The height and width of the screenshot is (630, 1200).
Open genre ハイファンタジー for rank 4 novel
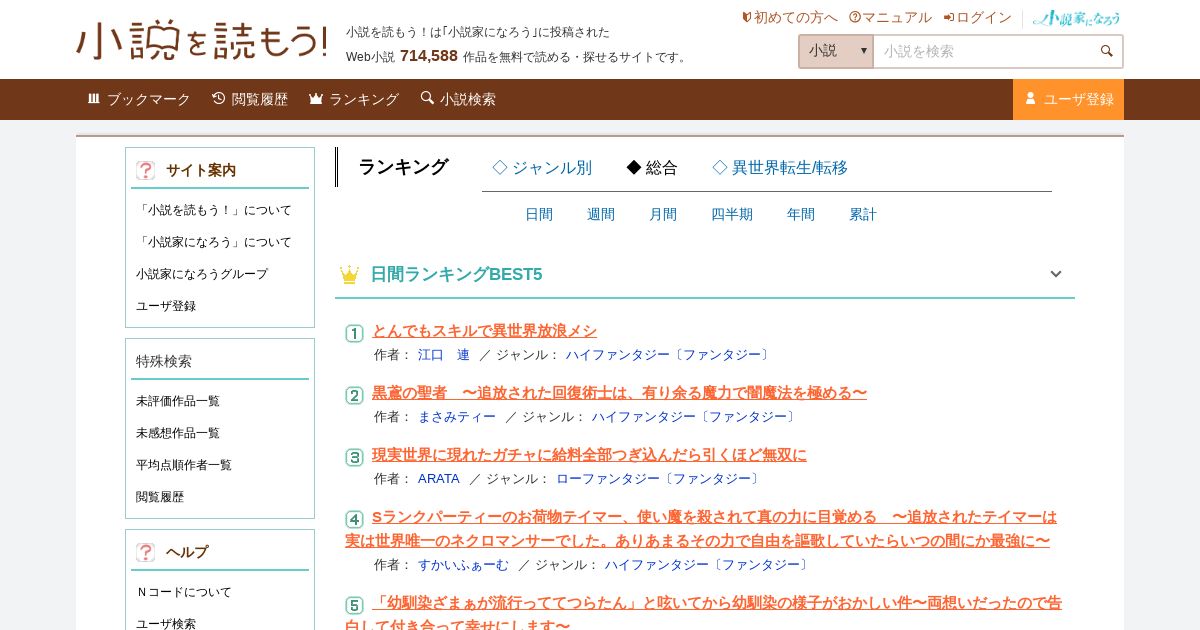point(708,565)
